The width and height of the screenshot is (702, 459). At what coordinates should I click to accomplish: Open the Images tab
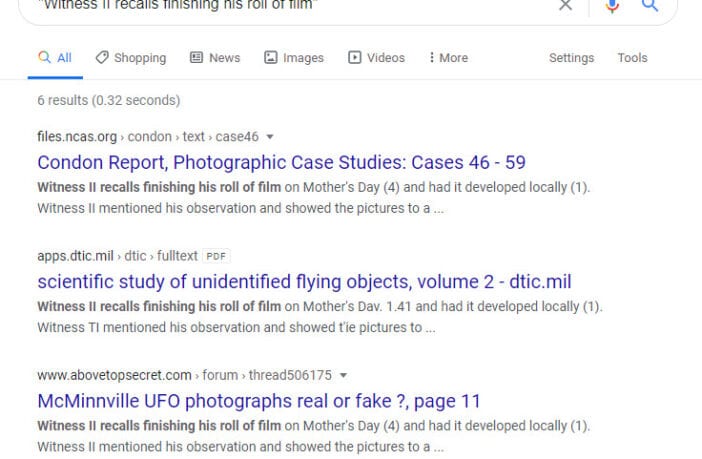(294, 58)
